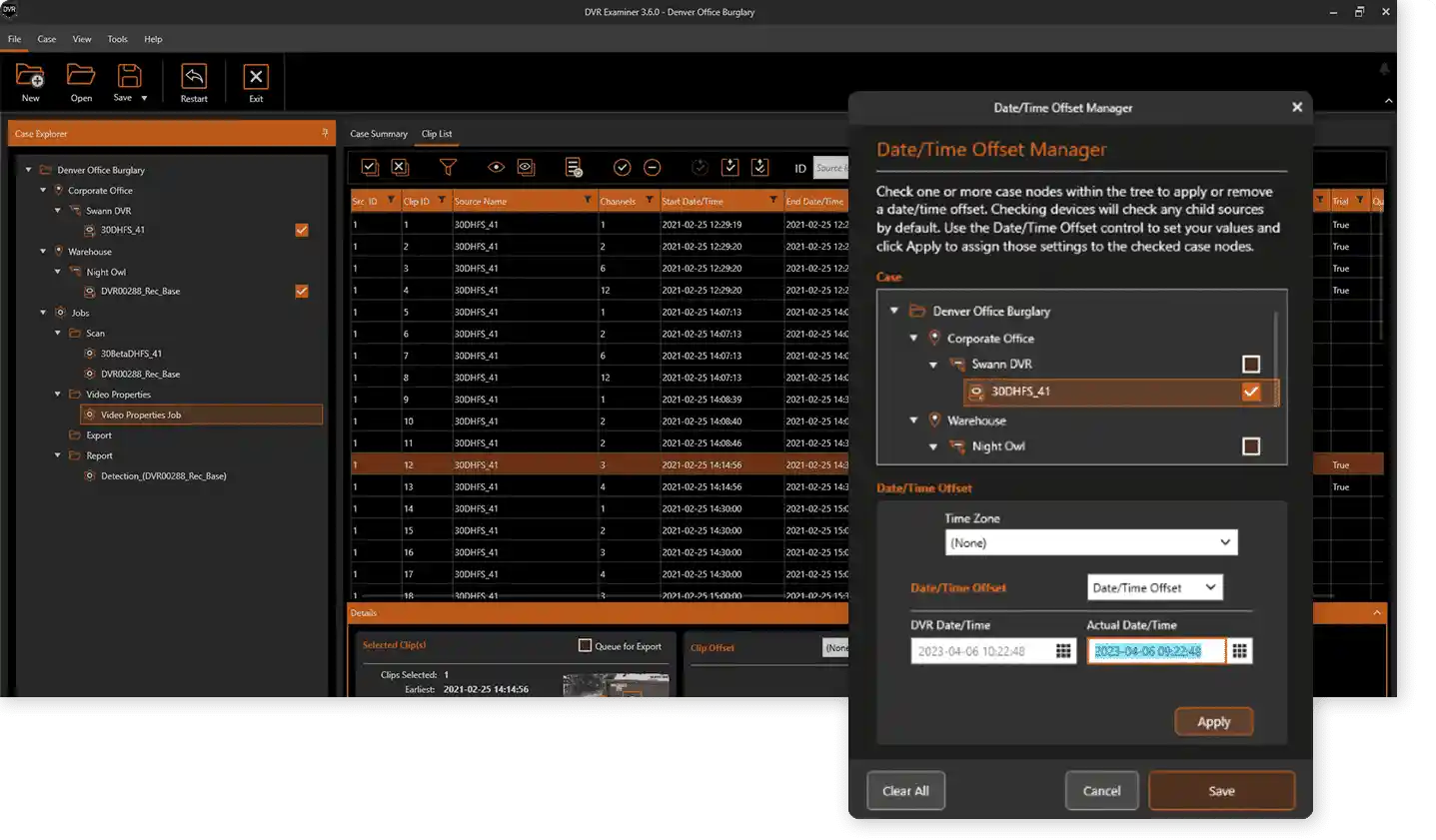The height and width of the screenshot is (840, 1436).
Task: Click the eye-in-square preview icon
Action: coord(526,167)
